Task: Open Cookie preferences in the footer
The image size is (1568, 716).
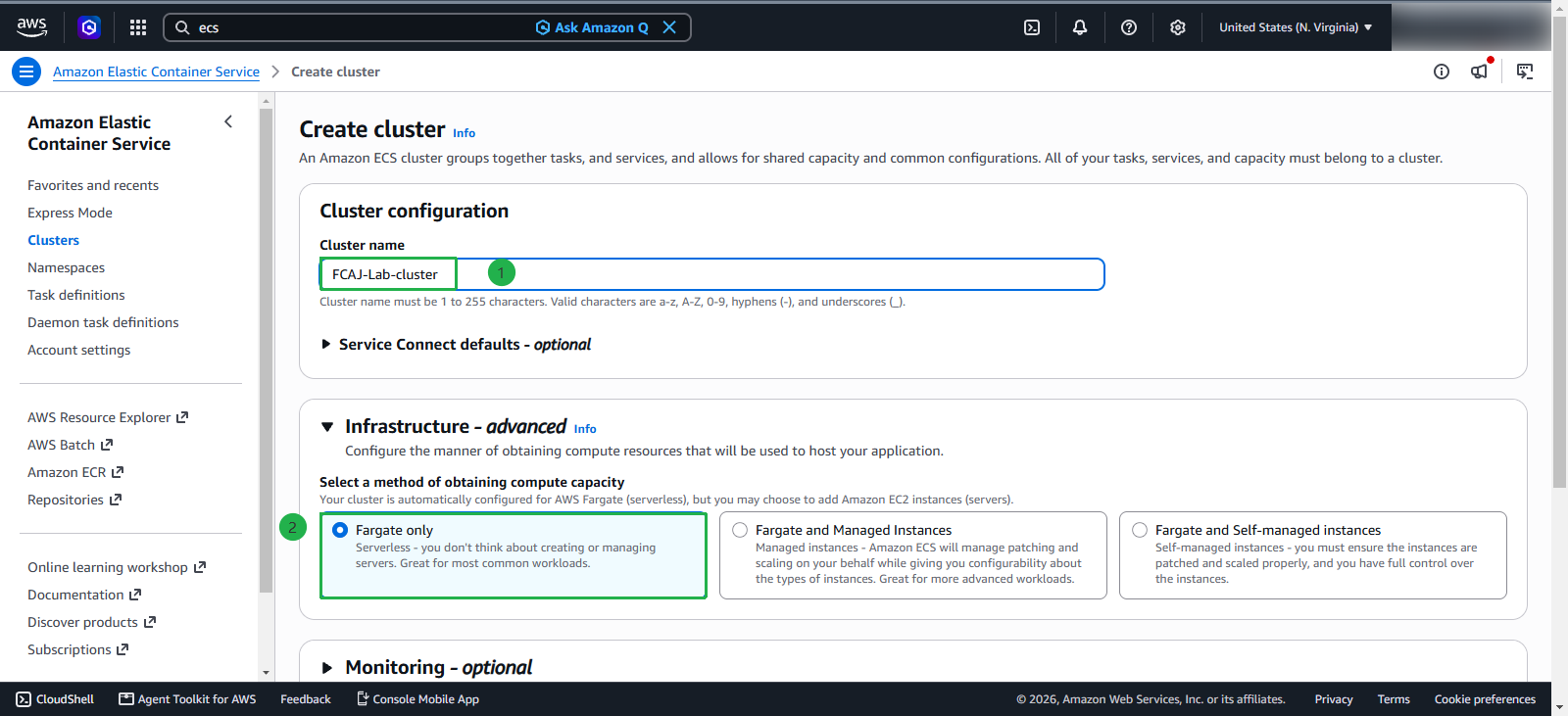Action: click(x=1485, y=699)
